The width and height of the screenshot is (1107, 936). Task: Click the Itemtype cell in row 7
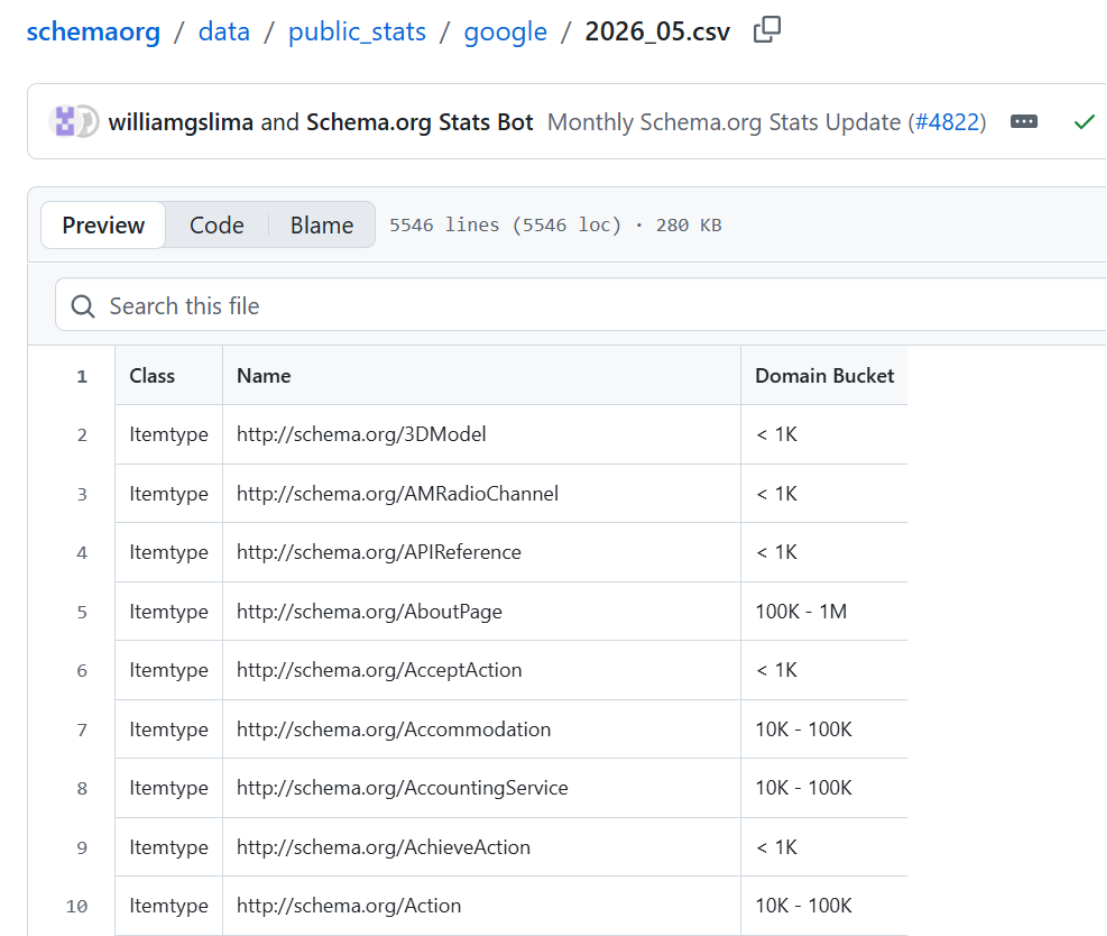[x=169, y=729]
